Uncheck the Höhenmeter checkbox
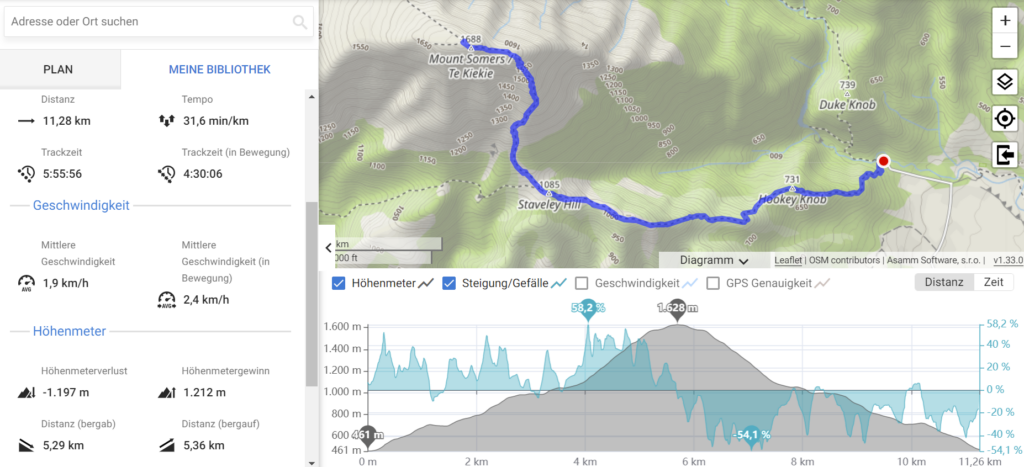 pyautogui.click(x=338, y=283)
